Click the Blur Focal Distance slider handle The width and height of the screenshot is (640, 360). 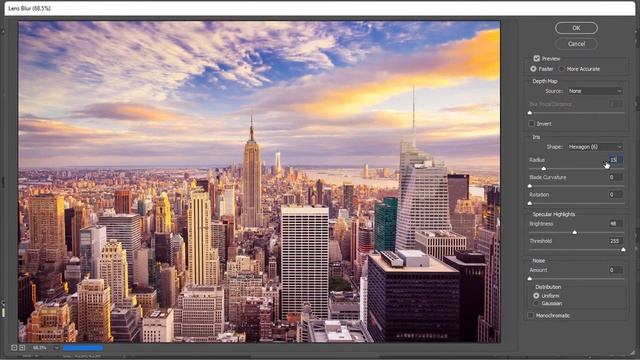[x=530, y=112]
